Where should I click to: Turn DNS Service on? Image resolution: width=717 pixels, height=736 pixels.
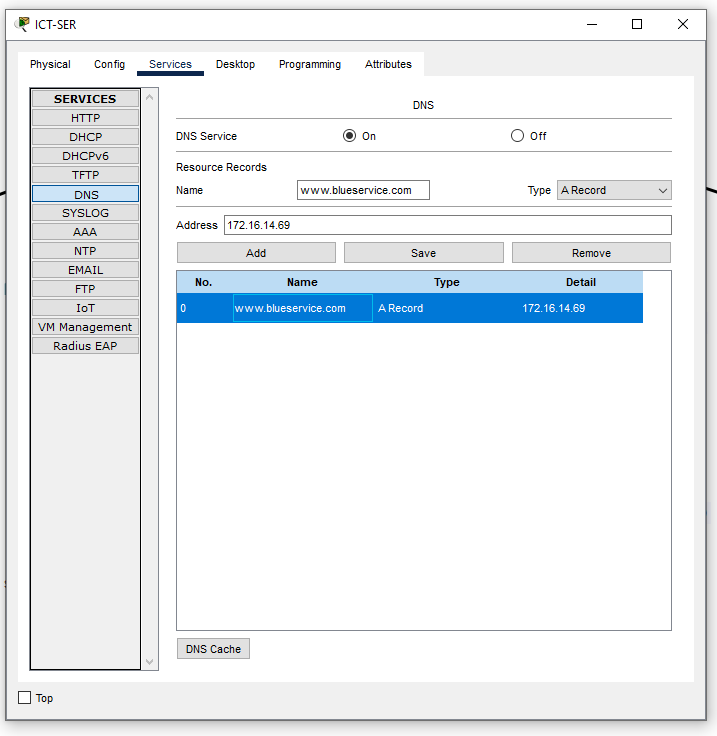(x=349, y=136)
